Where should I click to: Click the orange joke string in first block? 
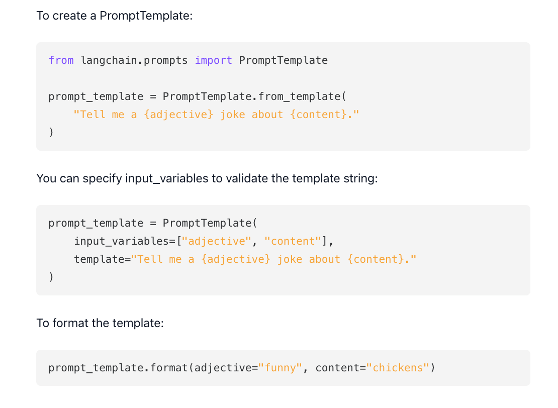216,114
